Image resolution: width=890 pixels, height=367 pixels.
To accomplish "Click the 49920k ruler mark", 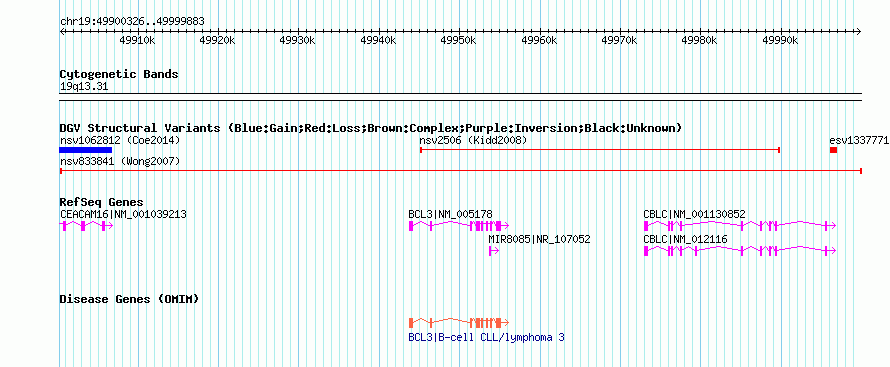I will click(218, 41).
